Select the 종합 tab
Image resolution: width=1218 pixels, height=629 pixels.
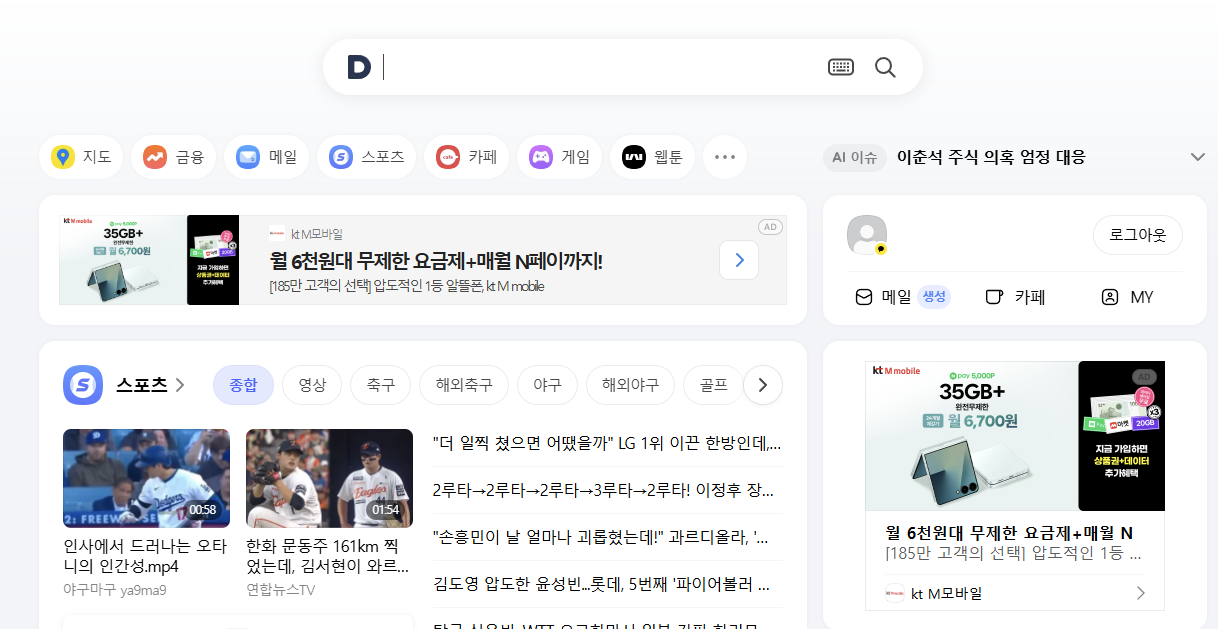(x=243, y=385)
